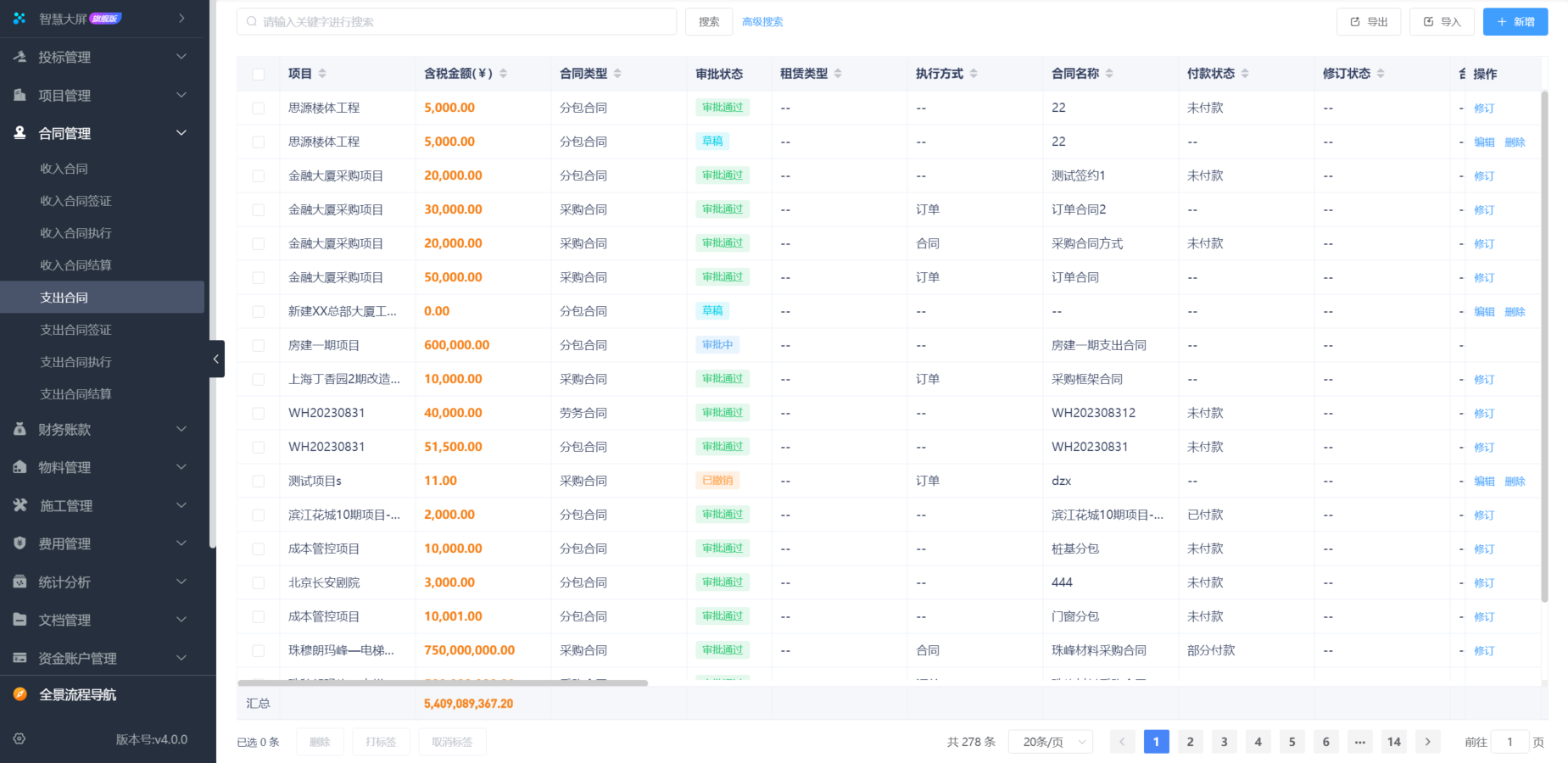Open the 全景流程导航 navigation icon
Image resolution: width=1568 pixels, height=763 pixels.
(x=20, y=695)
